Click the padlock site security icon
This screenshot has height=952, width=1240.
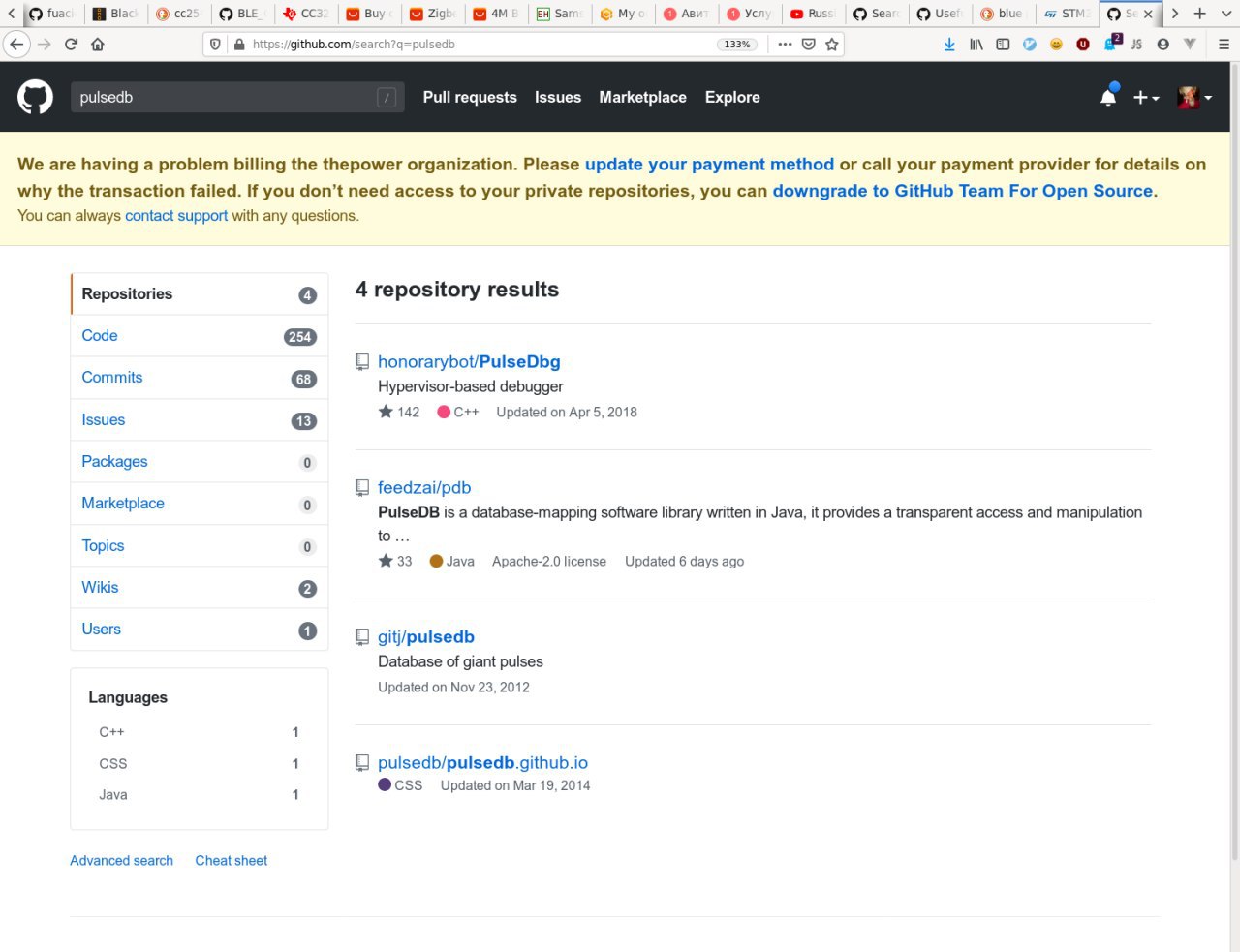pos(239,44)
